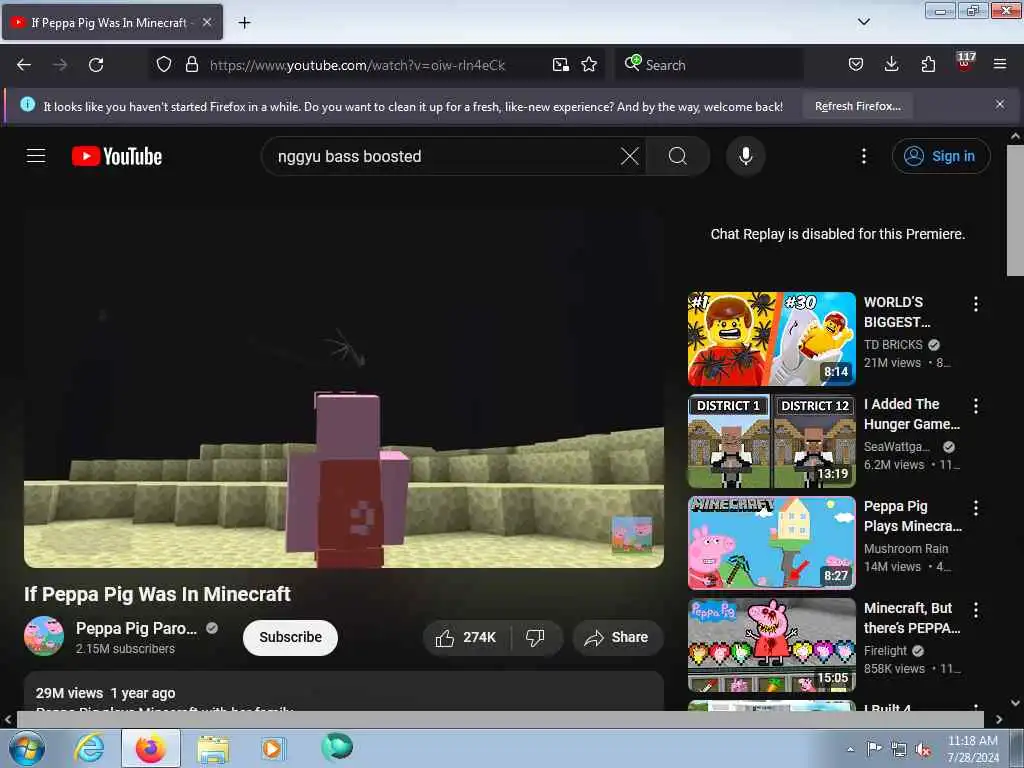The image size is (1024, 768).
Task: Dismiss the Firefox notification bar
Action: pyautogui.click(x=1000, y=104)
